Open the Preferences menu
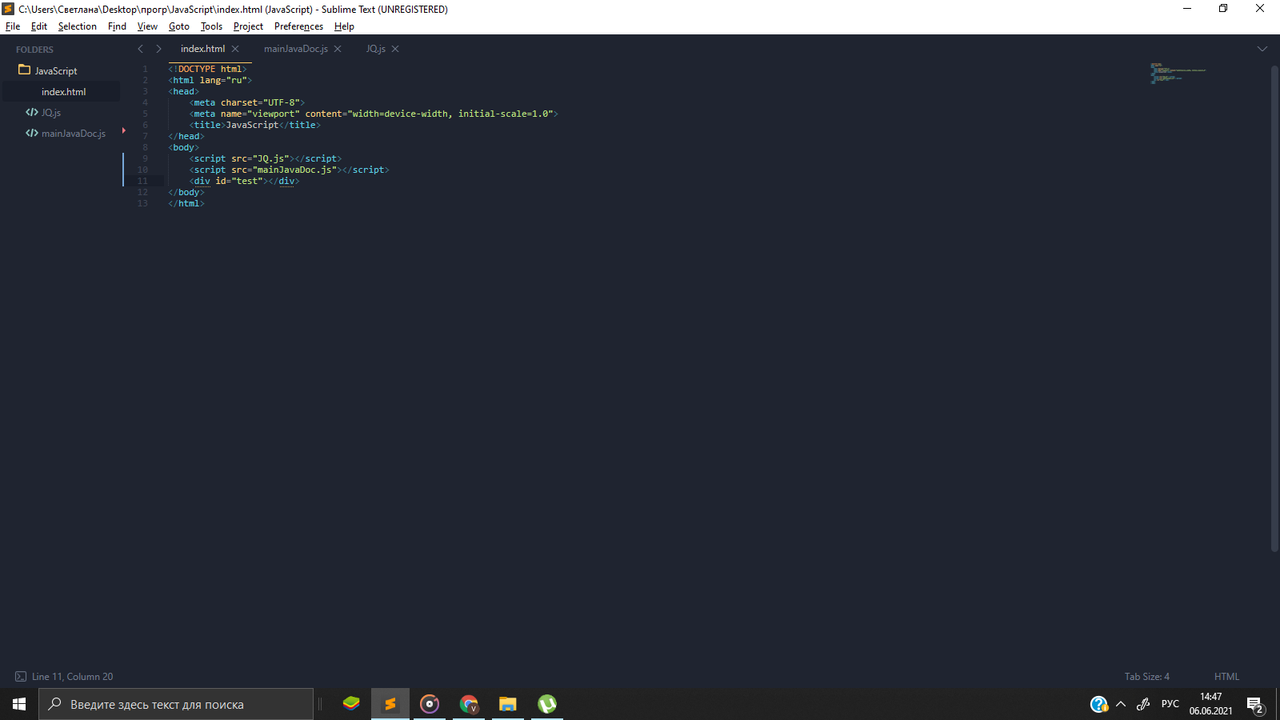 (x=299, y=26)
